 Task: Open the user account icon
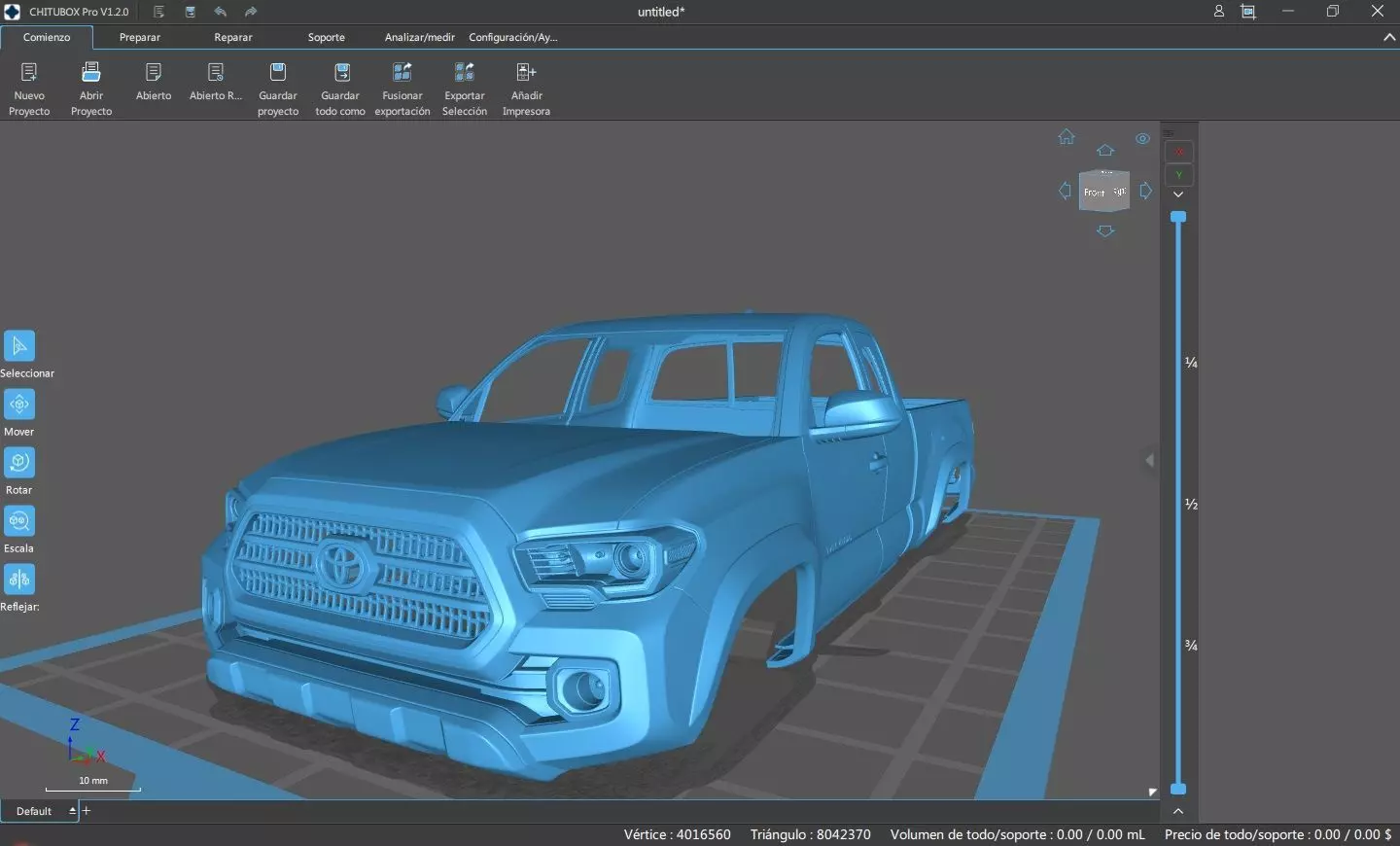(1218, 12)
